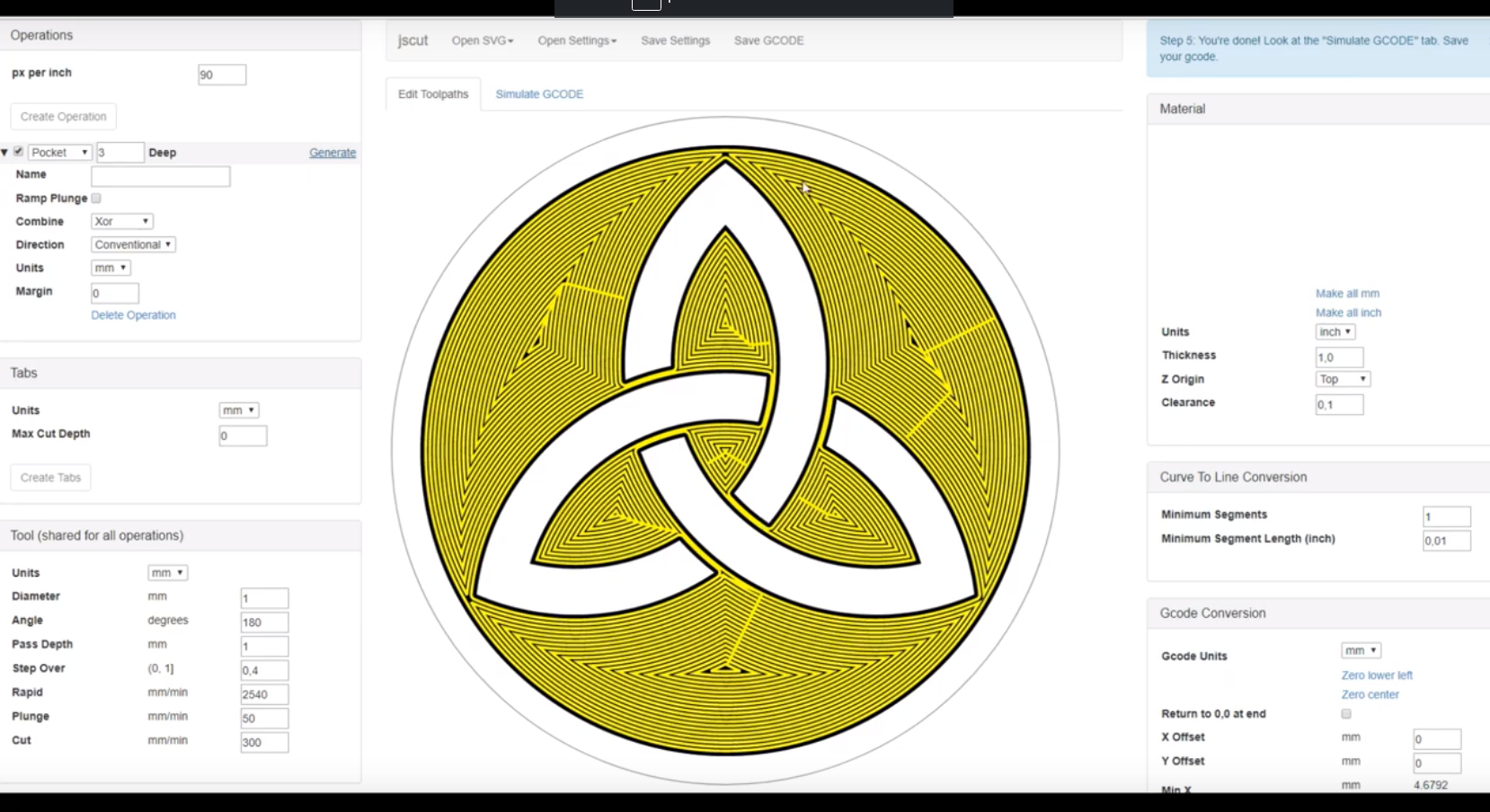Image resolution: width=1490 pixels, height=812 pixels.
Task: Click Save Settings in the navbar
Action: click(676, 40)
